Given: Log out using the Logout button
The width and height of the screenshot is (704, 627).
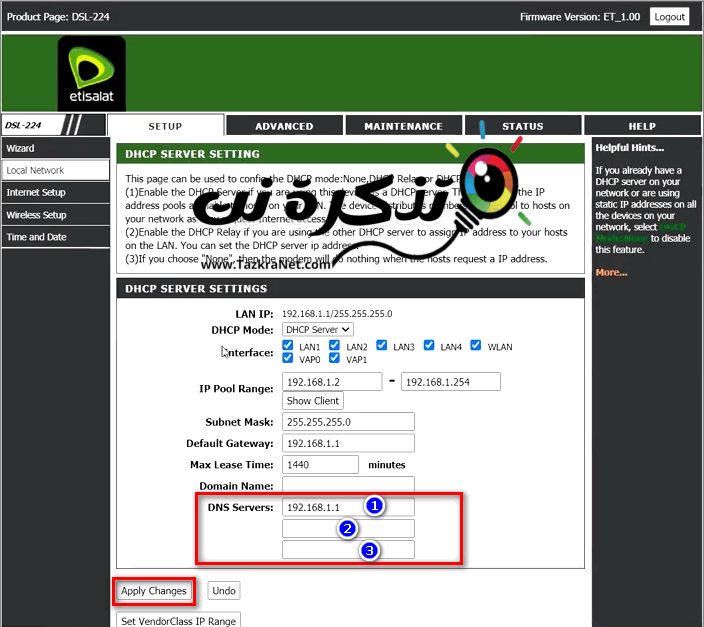Looking at the screenshot, I should coord(669,17).
